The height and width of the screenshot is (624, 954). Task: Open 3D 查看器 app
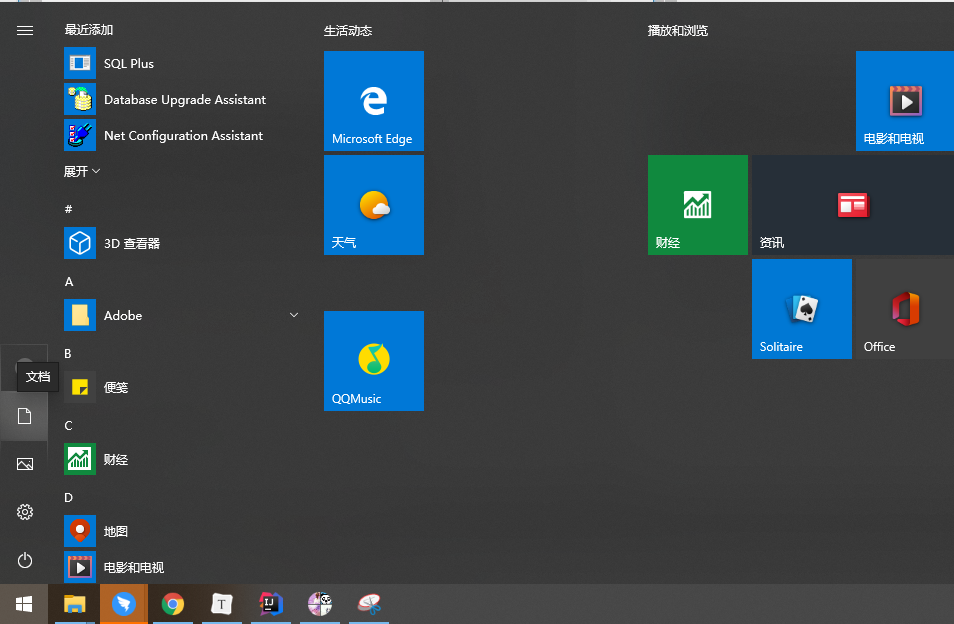[x=183, y=243]
